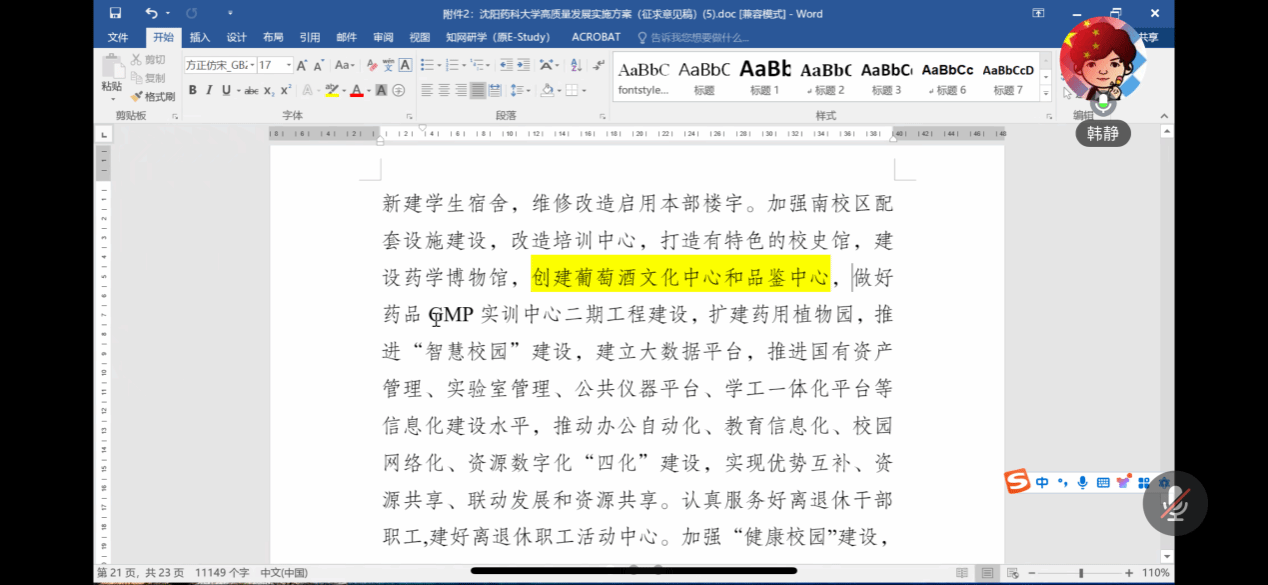1268x585 pixels.
Task: Open the font size 17 dropdown
Action: [289, 65]
